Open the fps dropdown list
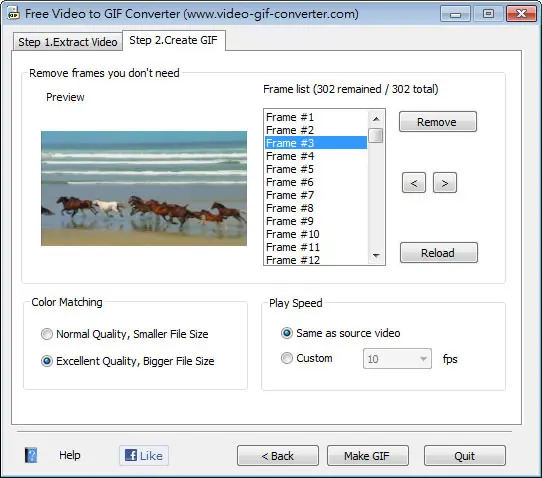Image resolution: width=542 pixels, height=478 pixels. click(x=423, y=359)
